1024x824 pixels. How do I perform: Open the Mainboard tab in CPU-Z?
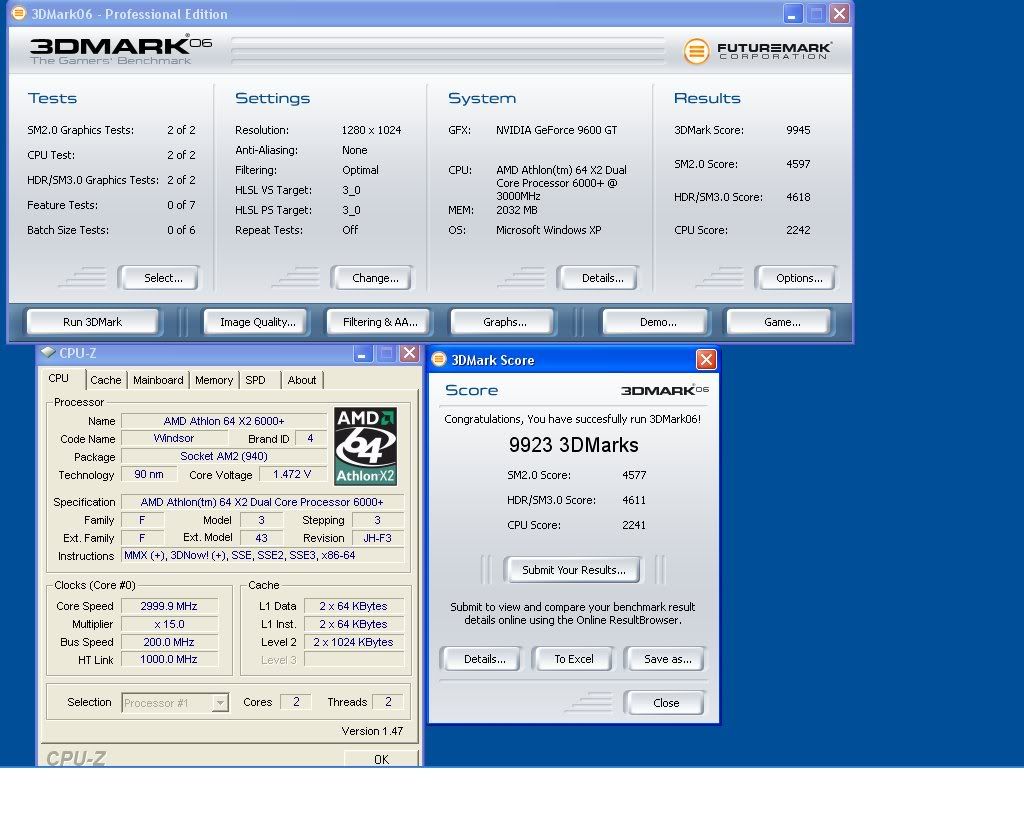tap(158, 380)
